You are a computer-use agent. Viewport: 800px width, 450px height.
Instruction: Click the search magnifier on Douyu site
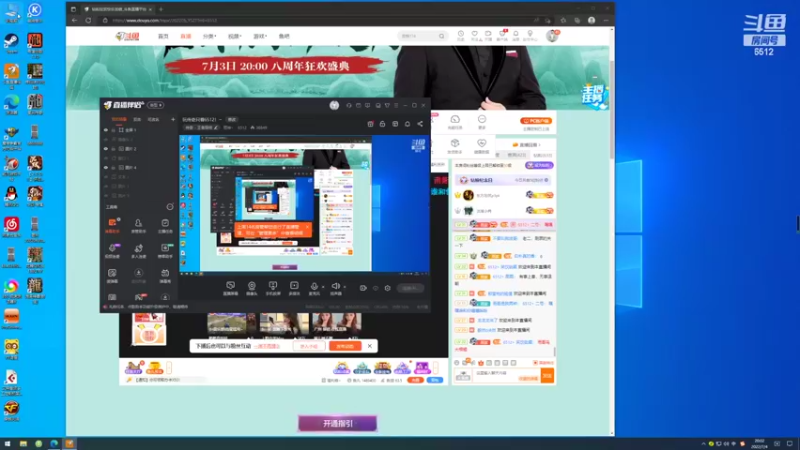[x=441, y=36]
